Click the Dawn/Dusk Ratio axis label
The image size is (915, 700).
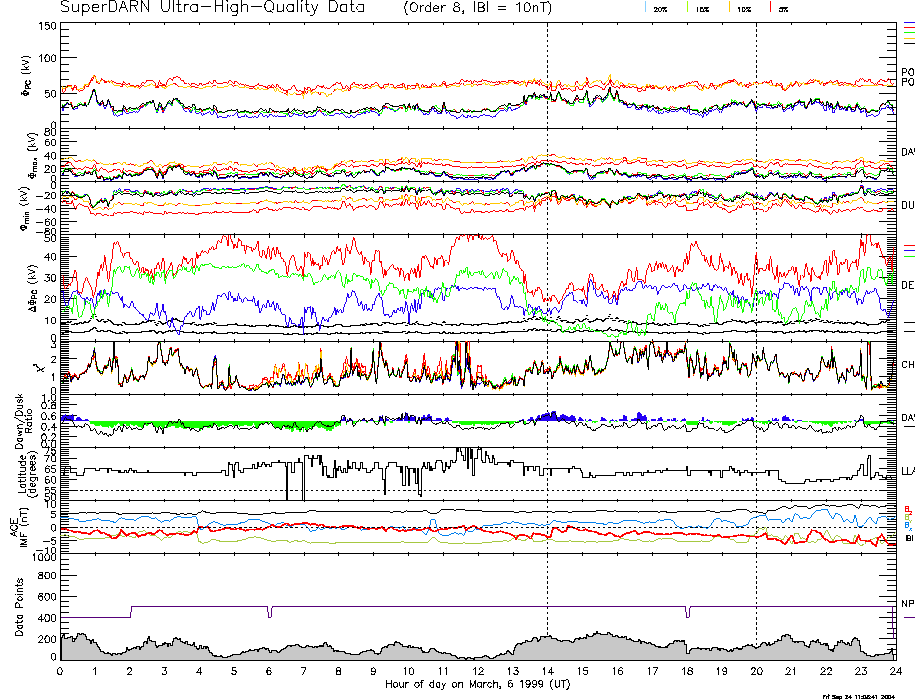coord(22,420)
